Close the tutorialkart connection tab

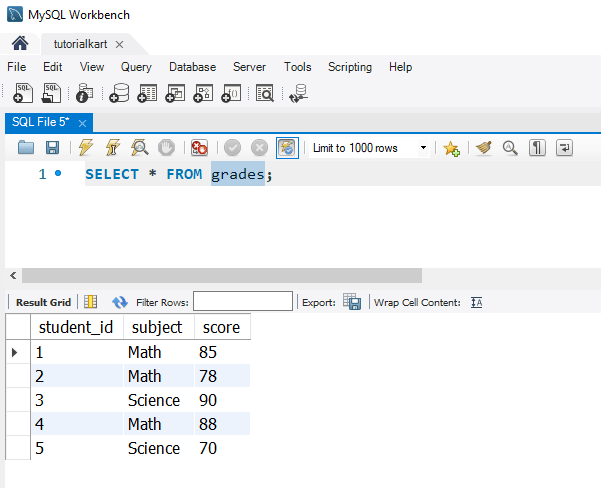point(119,44)
